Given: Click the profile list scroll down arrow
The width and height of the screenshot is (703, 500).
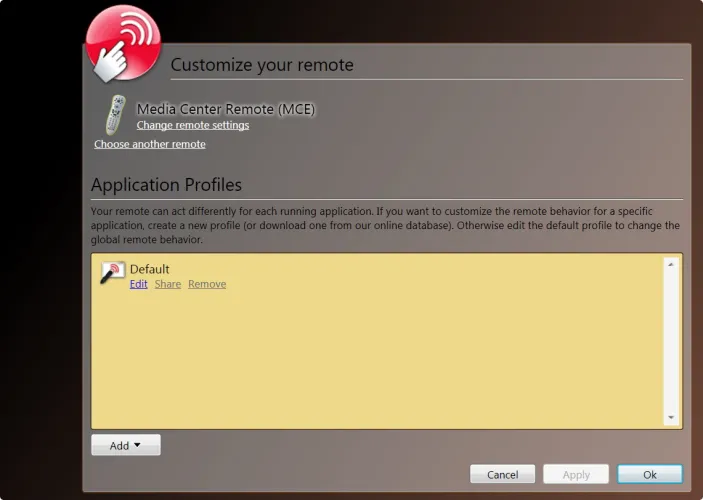Looking at the screenshot, I should pos(671,418).
